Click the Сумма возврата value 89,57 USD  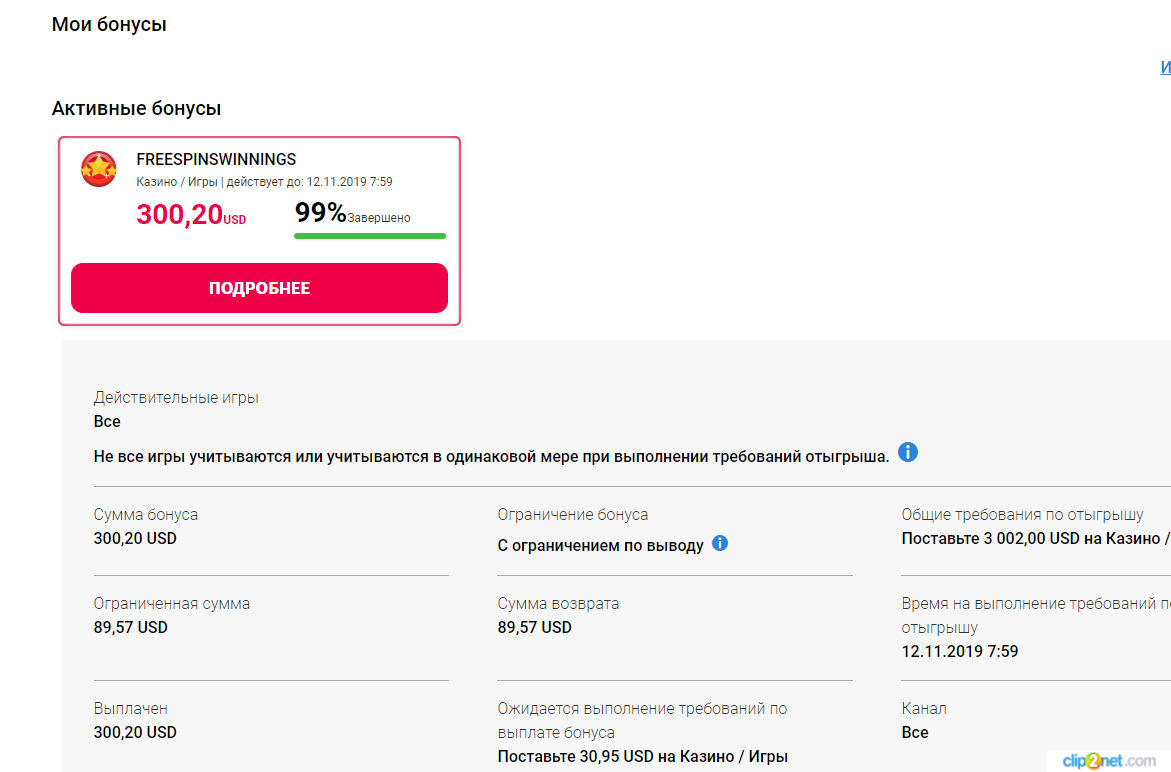535,628
